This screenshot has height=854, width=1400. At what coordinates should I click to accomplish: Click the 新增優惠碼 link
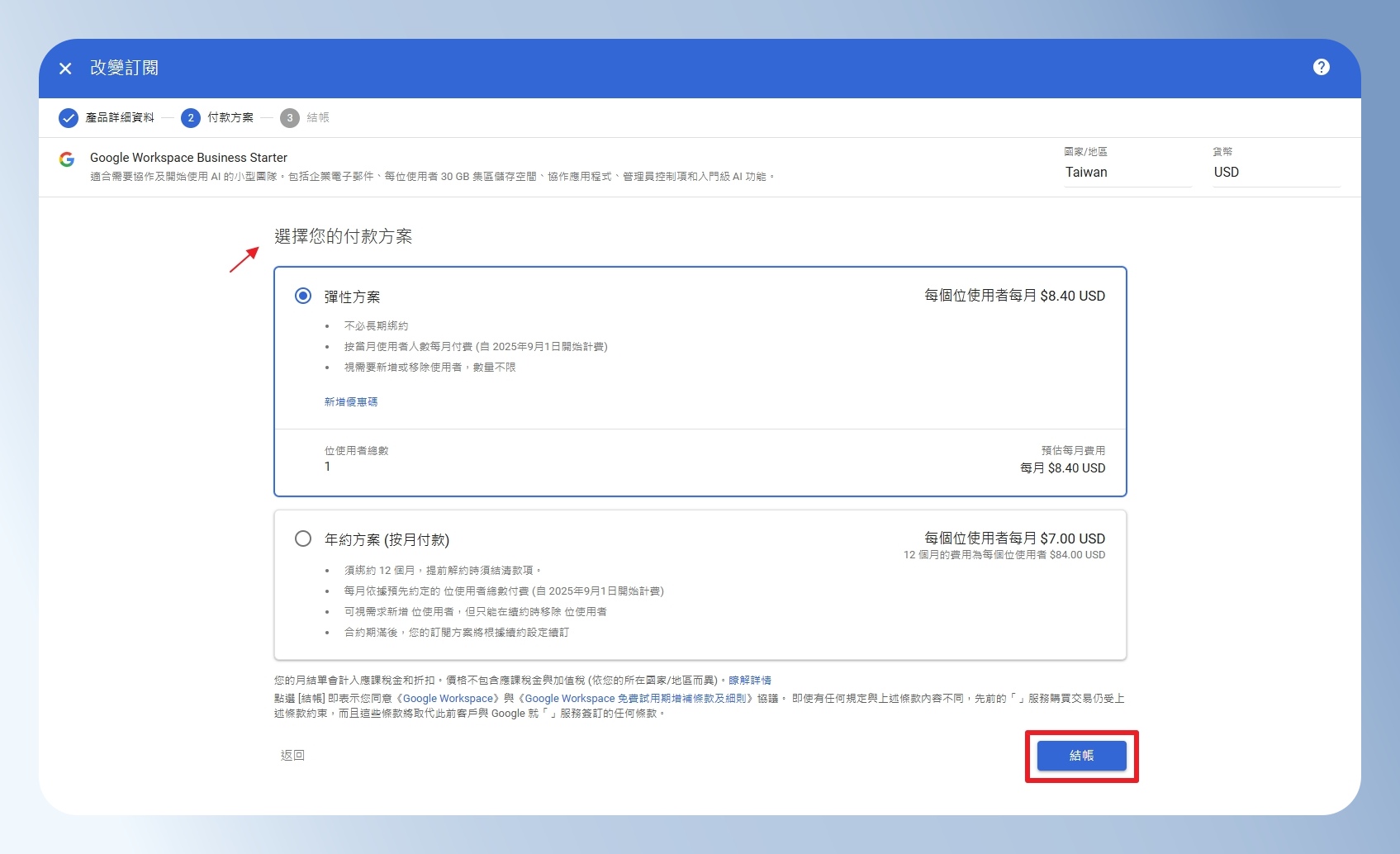tap(351, 402)
